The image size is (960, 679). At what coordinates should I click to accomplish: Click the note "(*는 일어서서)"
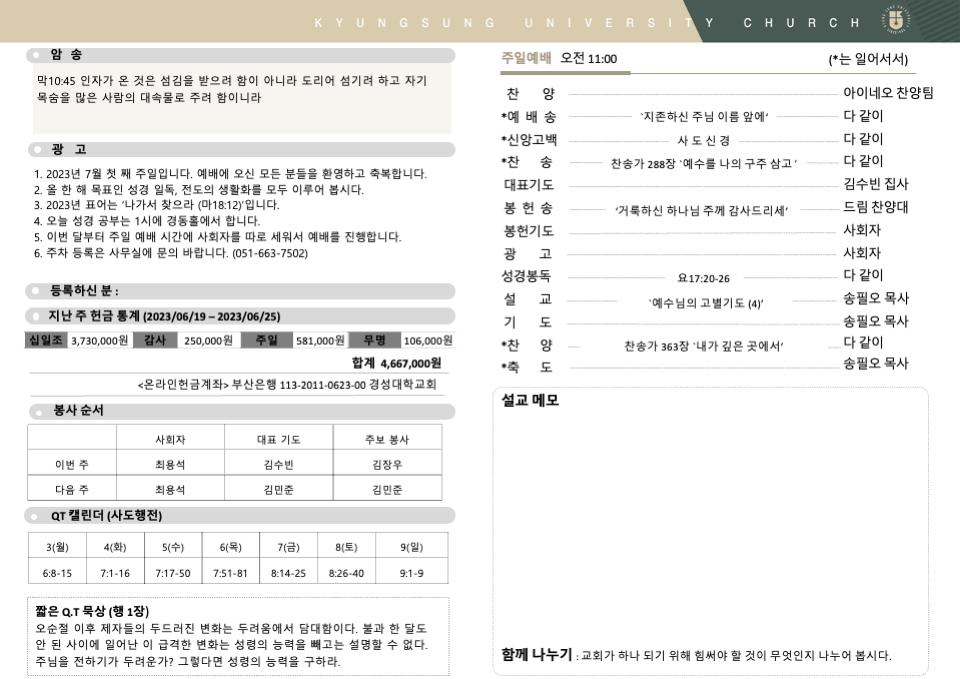868,59
